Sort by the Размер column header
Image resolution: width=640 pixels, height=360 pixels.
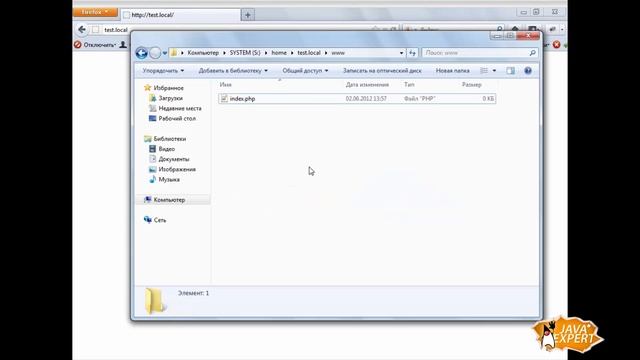coord(471,84)
